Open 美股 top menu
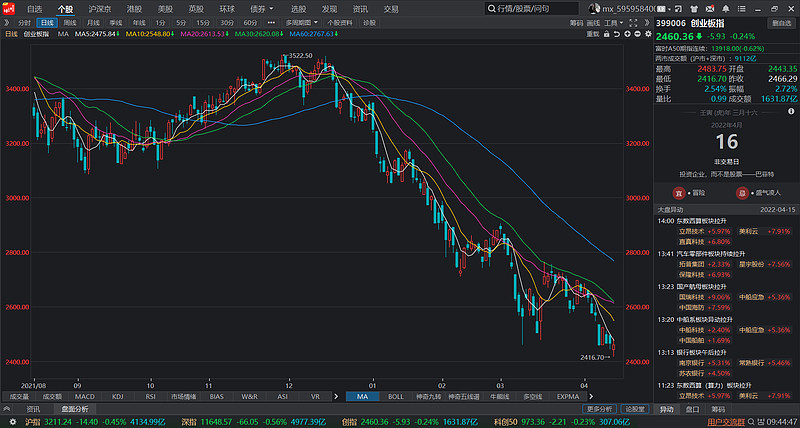800x428 pixels. click(x=165, y=9)
